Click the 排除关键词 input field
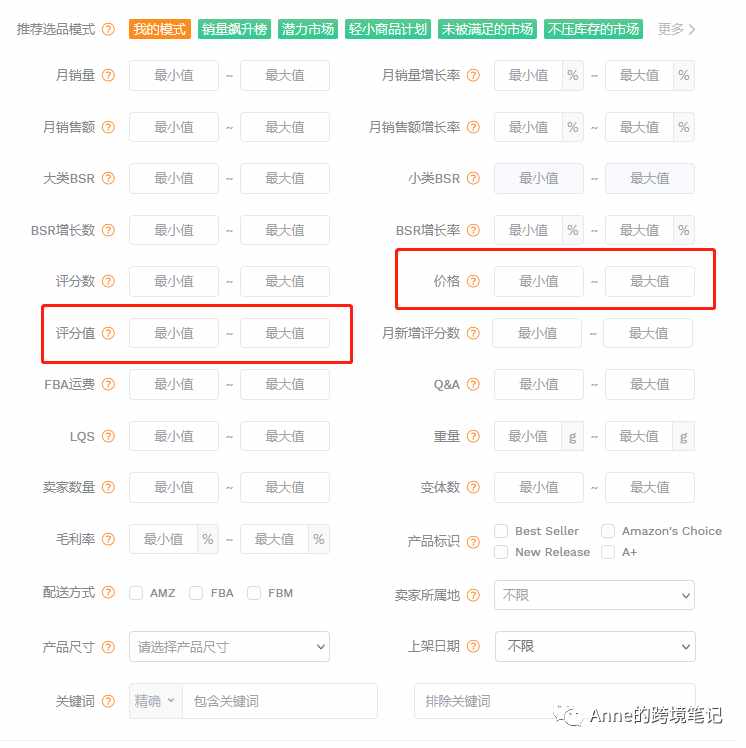Viewport: 746px width, 748px height. click(x=555, y=701)
